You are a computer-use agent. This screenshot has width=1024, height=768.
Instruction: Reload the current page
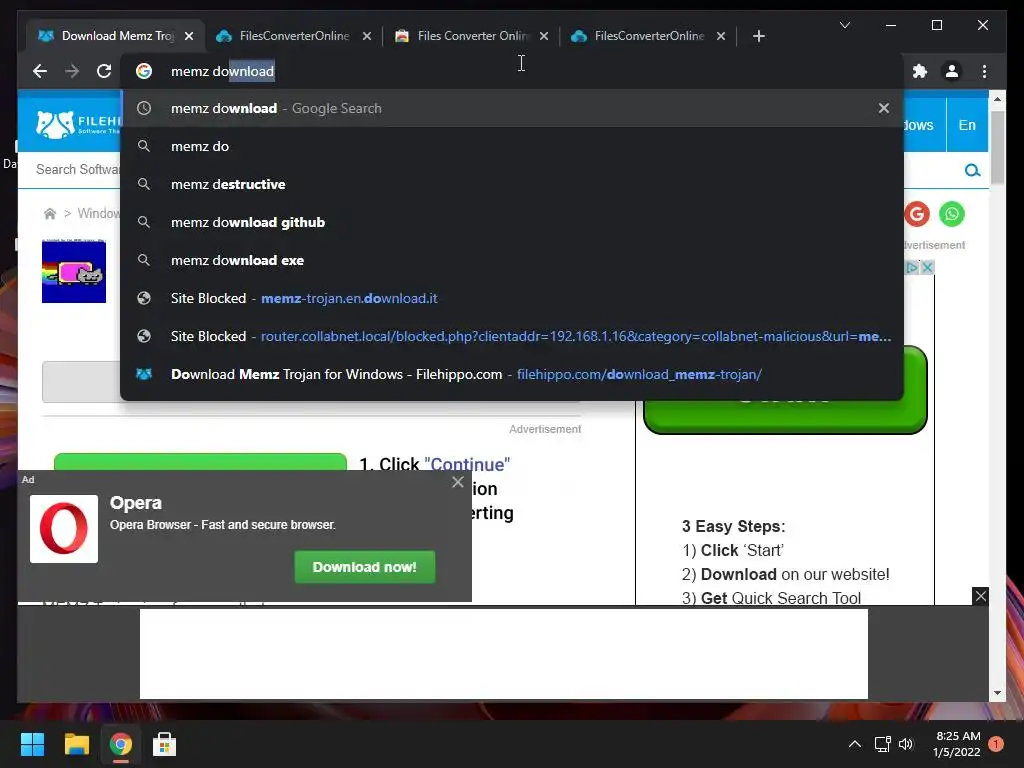(104, 71)
